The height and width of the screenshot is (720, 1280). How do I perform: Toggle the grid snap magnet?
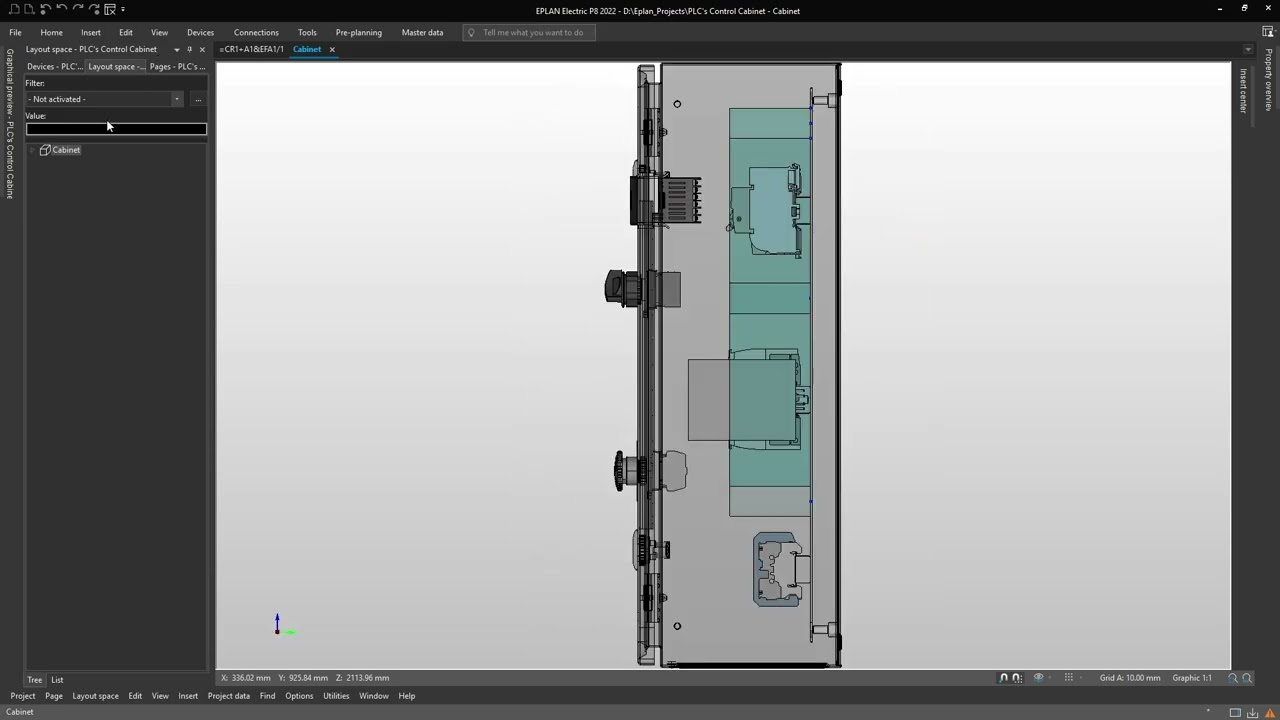coord(1017,678)
